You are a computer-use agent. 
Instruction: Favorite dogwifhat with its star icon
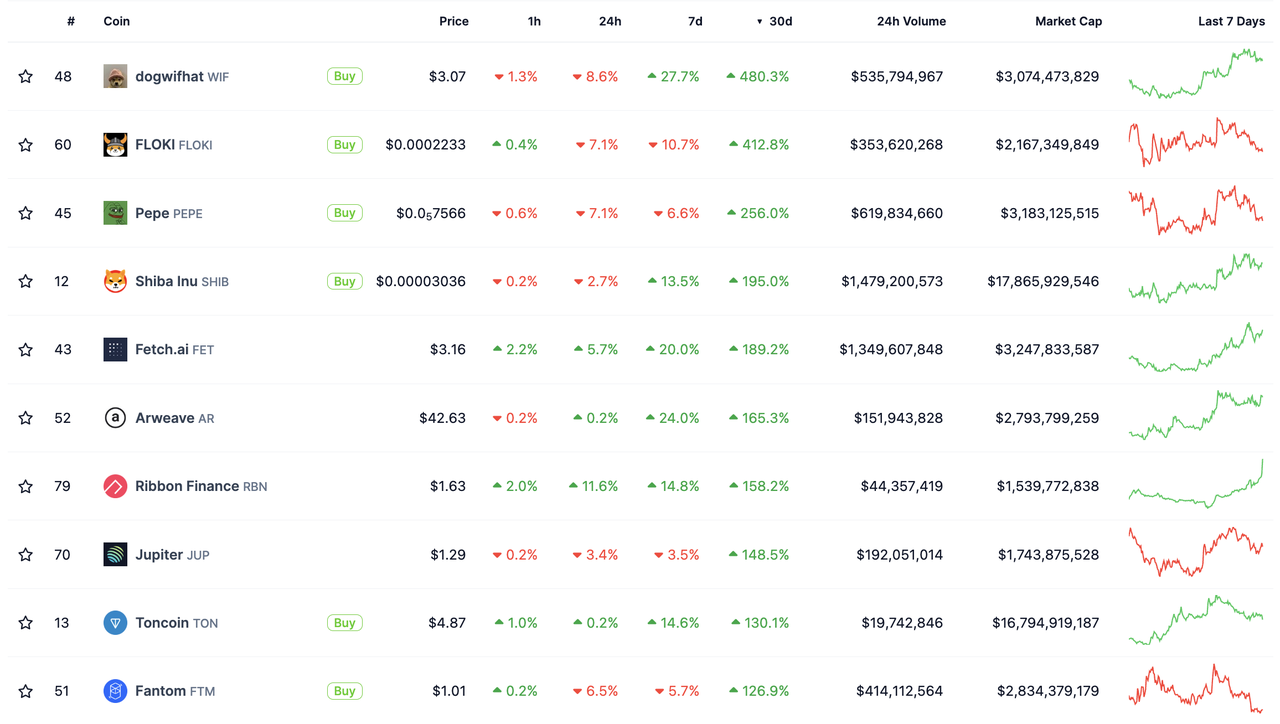[x=25, y=75]
